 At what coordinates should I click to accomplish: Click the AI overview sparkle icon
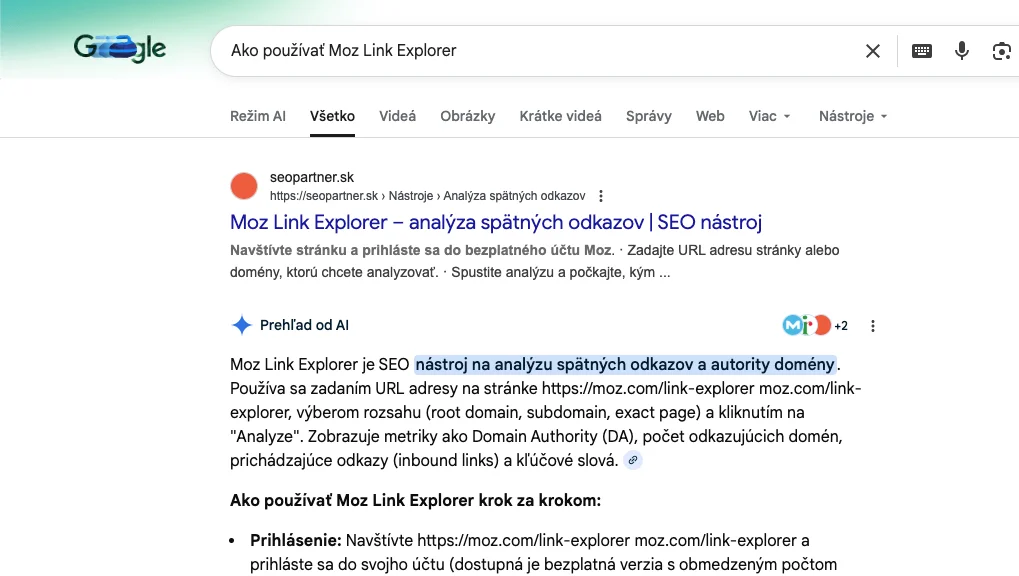pyautogui.click(x=241, y=325)
